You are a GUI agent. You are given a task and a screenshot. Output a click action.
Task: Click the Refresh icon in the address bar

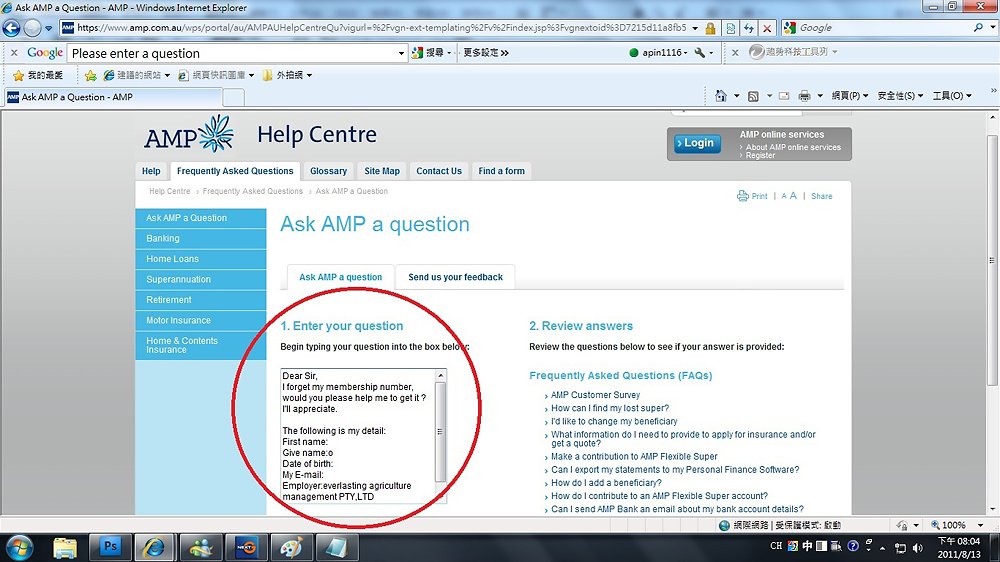(x=749, y=28)
